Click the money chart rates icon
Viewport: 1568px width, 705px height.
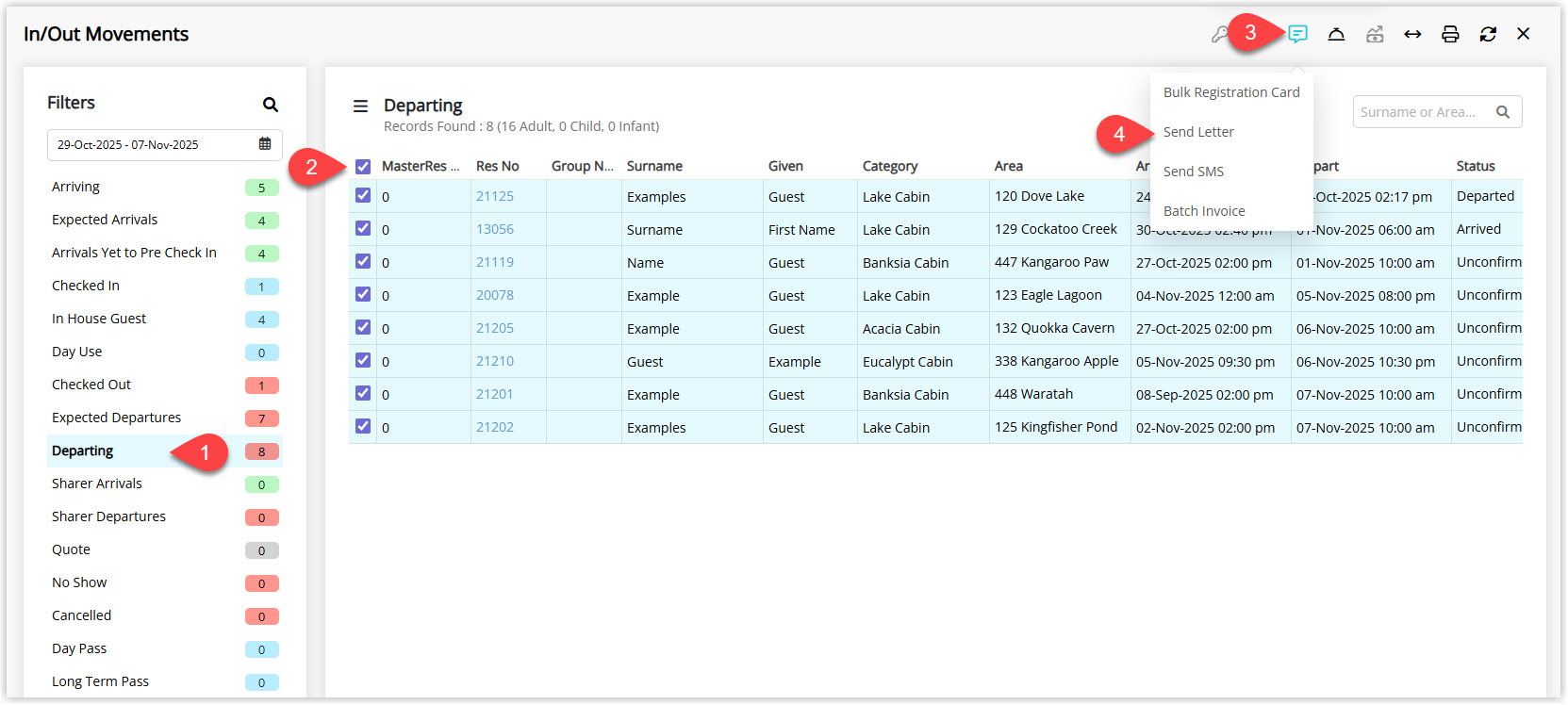pos(1375,34)
